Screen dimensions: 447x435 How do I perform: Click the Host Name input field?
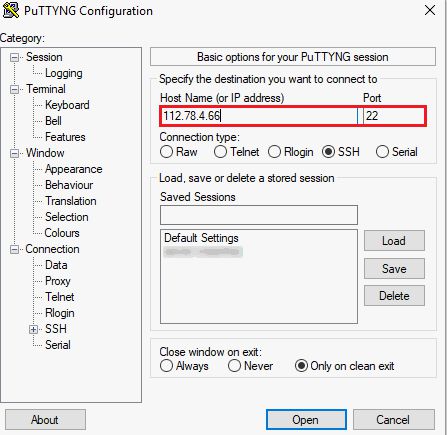(x=259, y=116)
